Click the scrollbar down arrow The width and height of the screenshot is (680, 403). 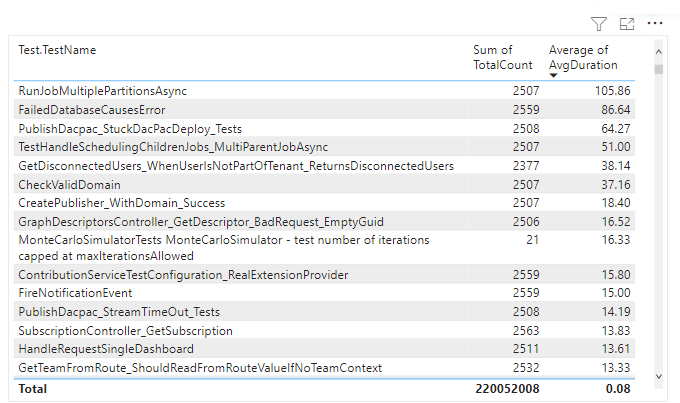click(x=658, y=376)
